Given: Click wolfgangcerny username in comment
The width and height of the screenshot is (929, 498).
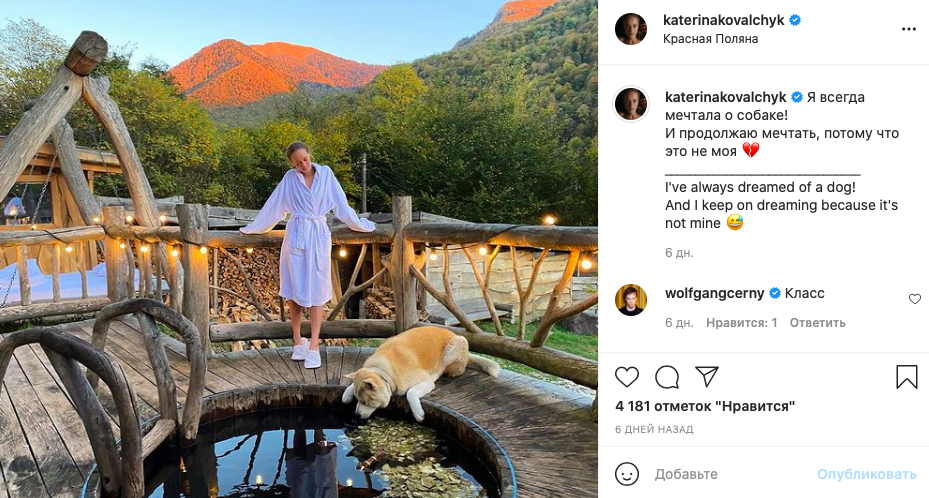Looking at the screenshot, I should pos(714,293).
